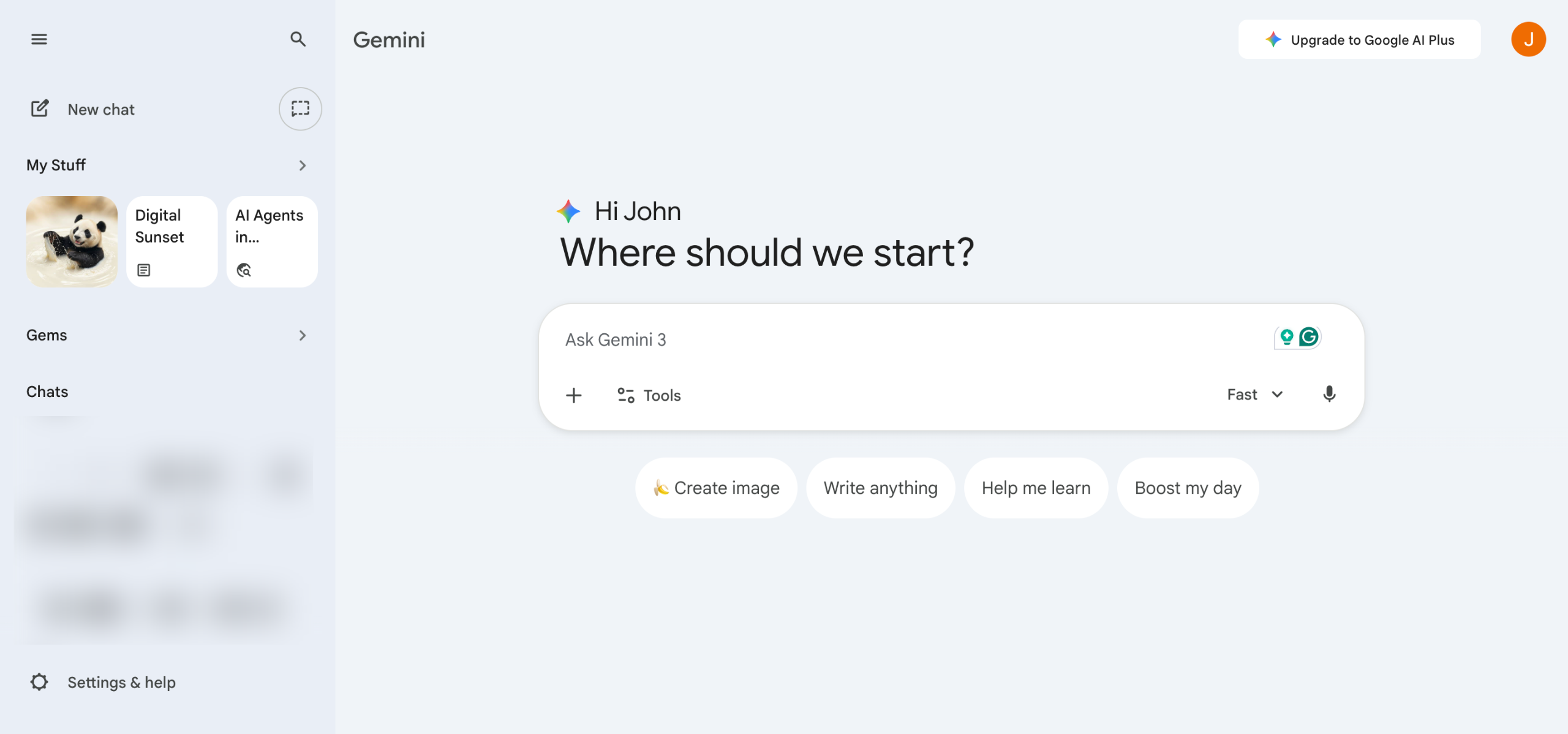Click the Ask Gemini 3 input field

[858, 340]
